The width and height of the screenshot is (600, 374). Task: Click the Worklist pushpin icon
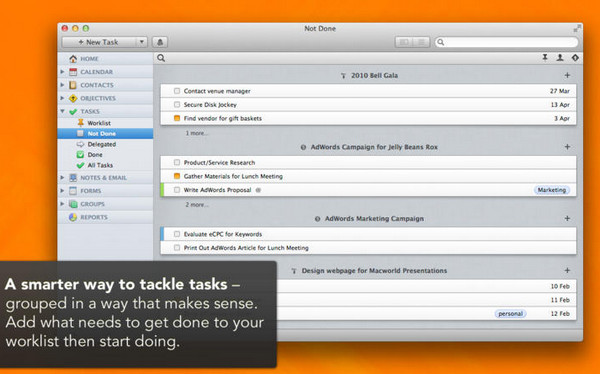pos(80,122)
